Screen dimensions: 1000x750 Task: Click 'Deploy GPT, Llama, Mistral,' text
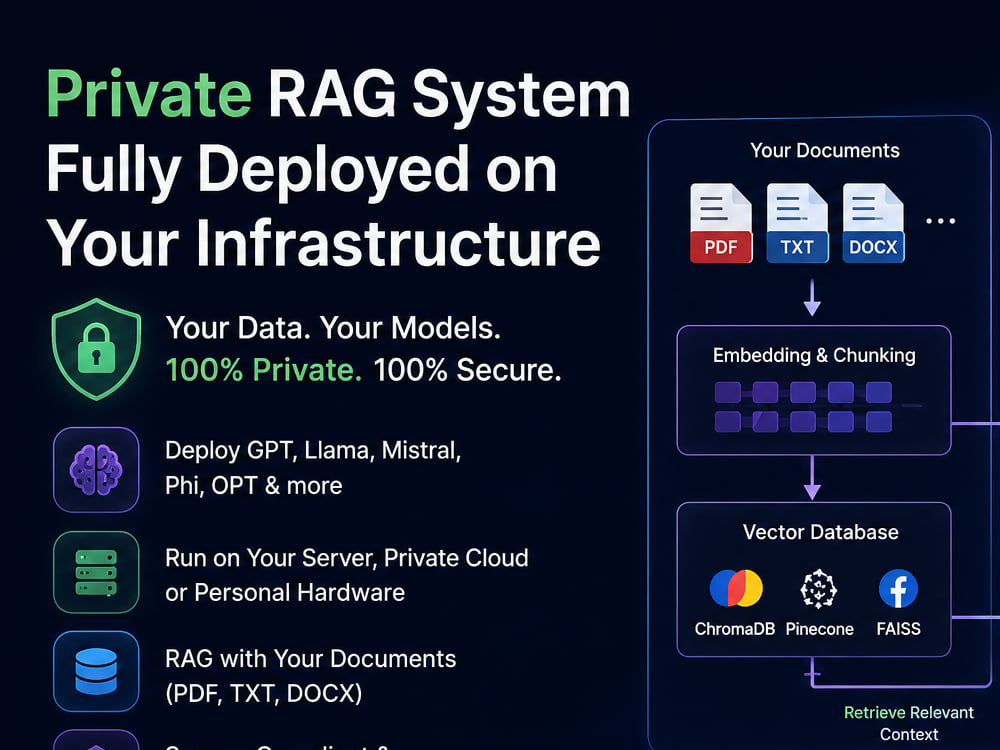pos(313,451)
